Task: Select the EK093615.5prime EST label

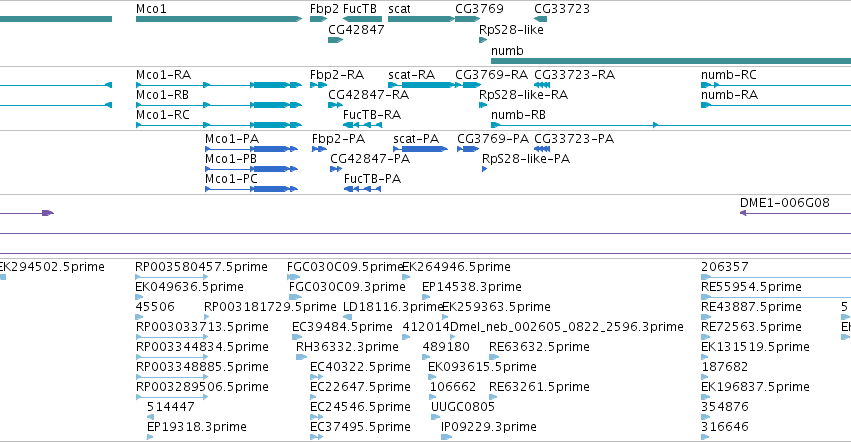Action: point(482,367)
